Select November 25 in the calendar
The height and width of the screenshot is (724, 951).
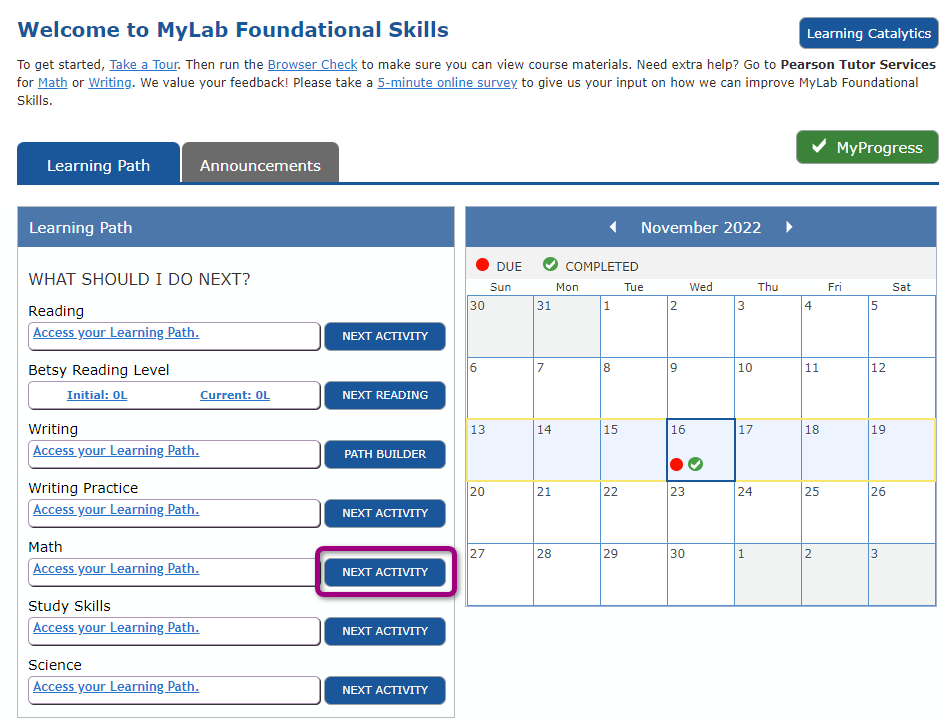pyautogui.click(x=834, y=512)
